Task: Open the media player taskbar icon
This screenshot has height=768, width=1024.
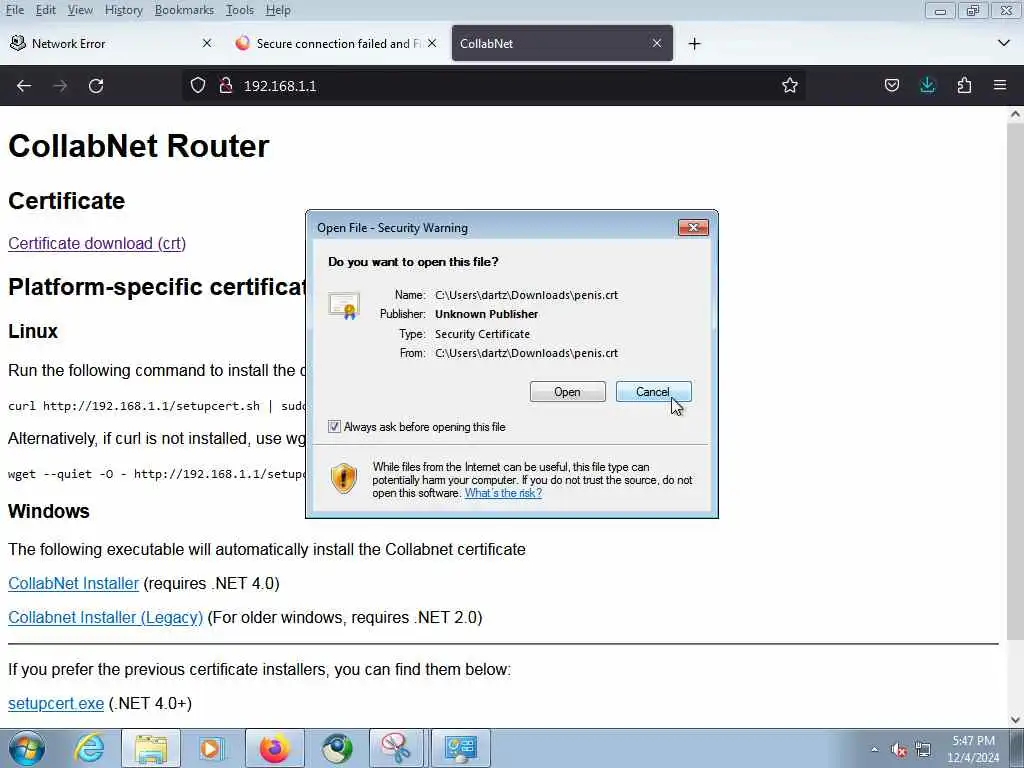Action: (x=212, y=748)
